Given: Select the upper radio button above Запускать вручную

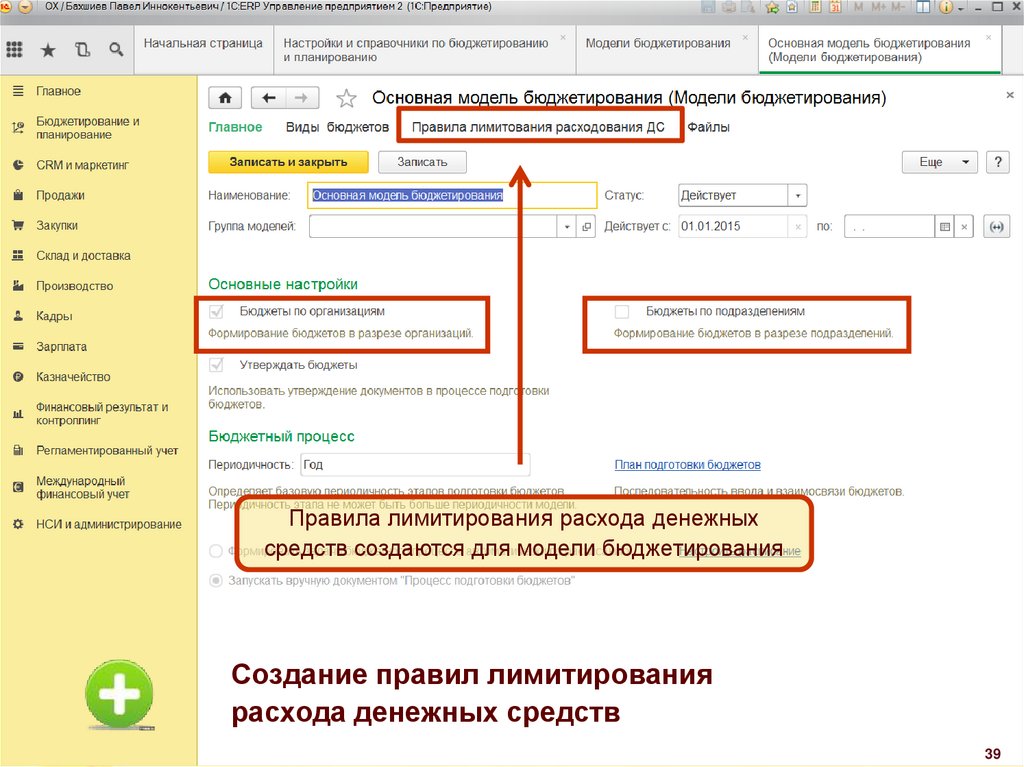Looking at the screenshot, I should click(x=216, y=551).
